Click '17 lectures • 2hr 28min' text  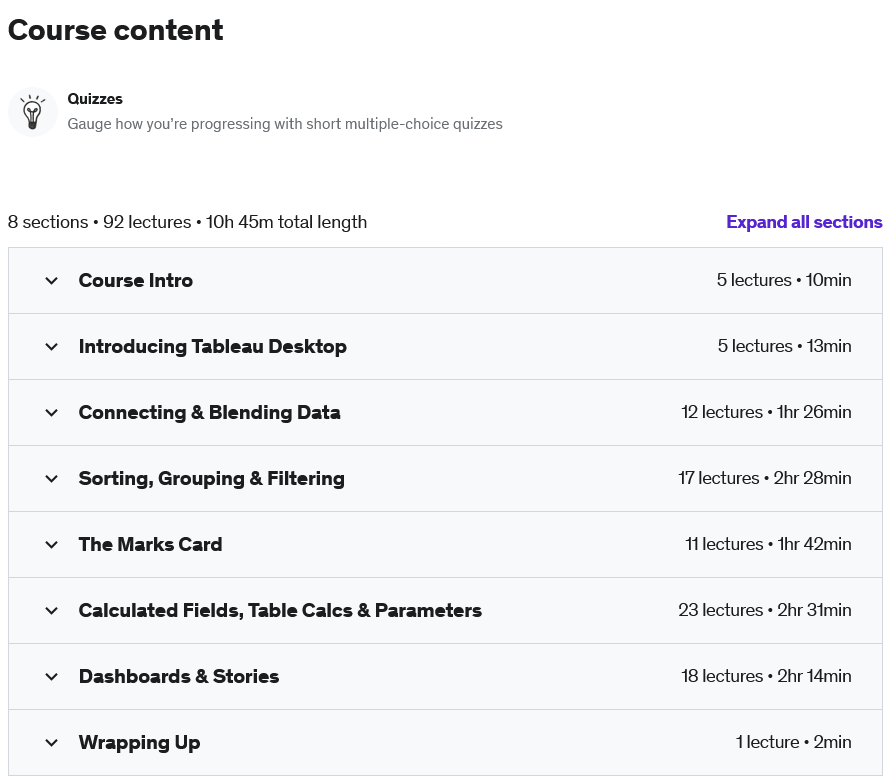coord(765,478)
